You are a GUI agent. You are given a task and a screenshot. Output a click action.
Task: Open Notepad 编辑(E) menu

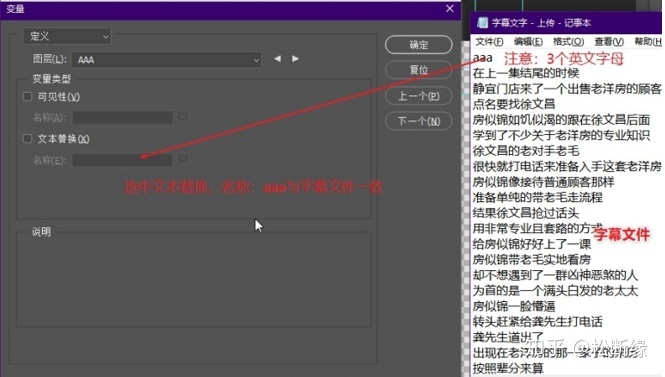coord(528,41)
